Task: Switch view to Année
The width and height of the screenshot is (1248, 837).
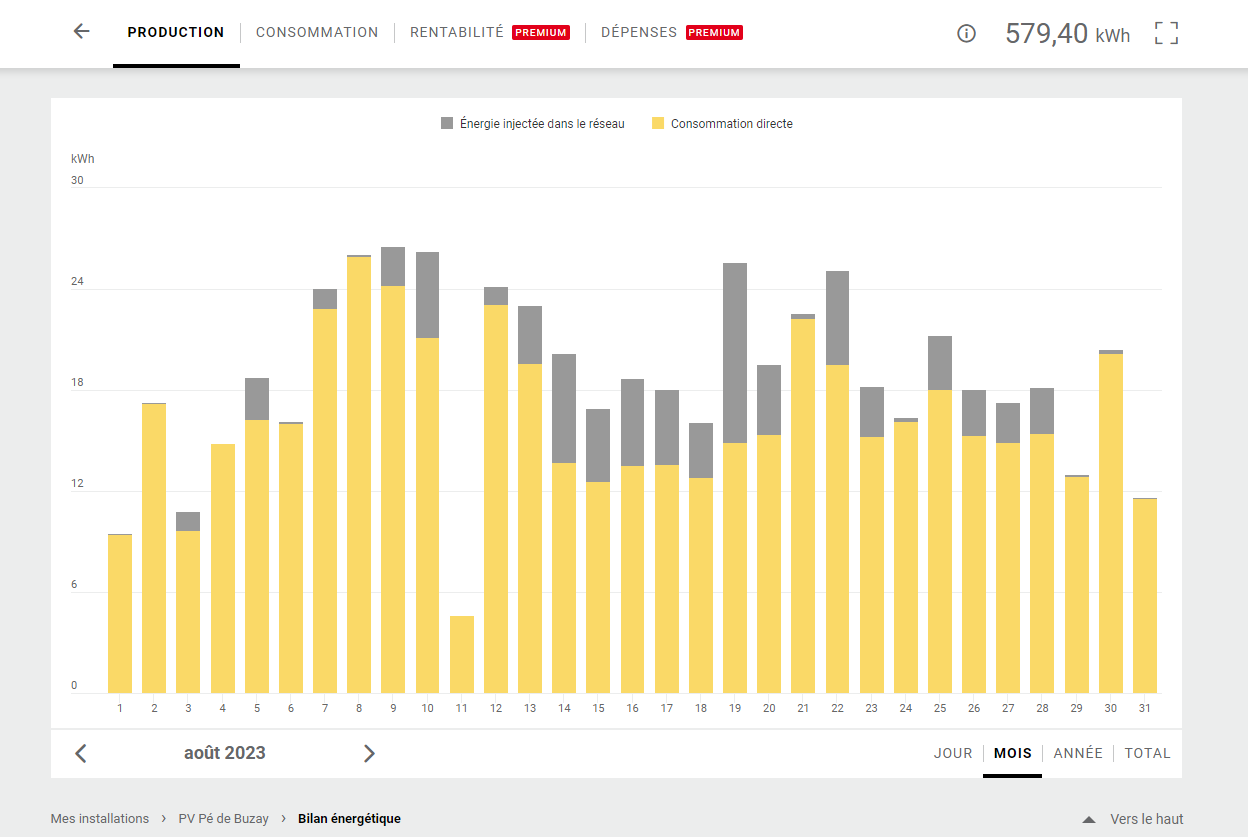Action: (x=1078, y=753)
